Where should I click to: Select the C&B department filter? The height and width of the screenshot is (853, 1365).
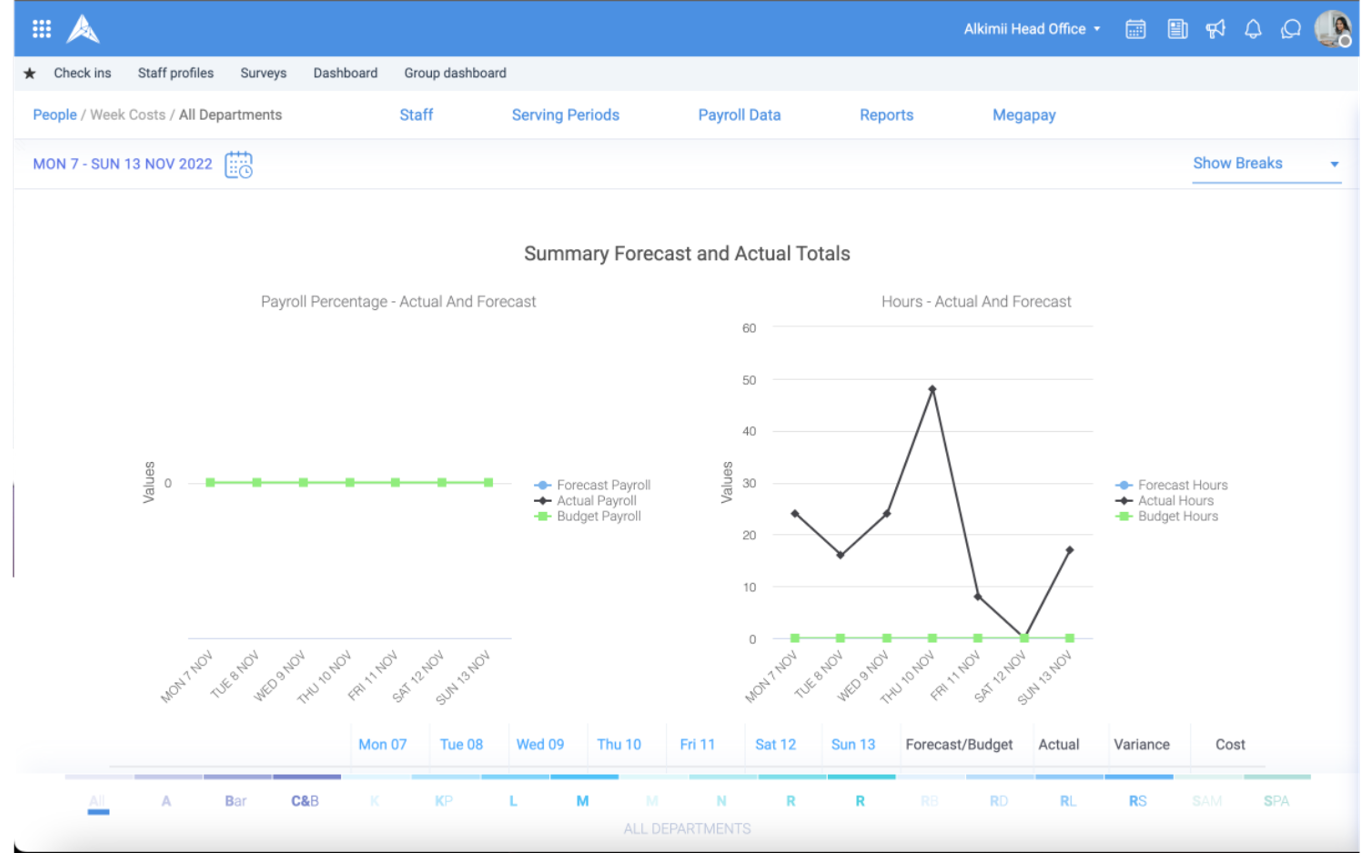(305, 801)
